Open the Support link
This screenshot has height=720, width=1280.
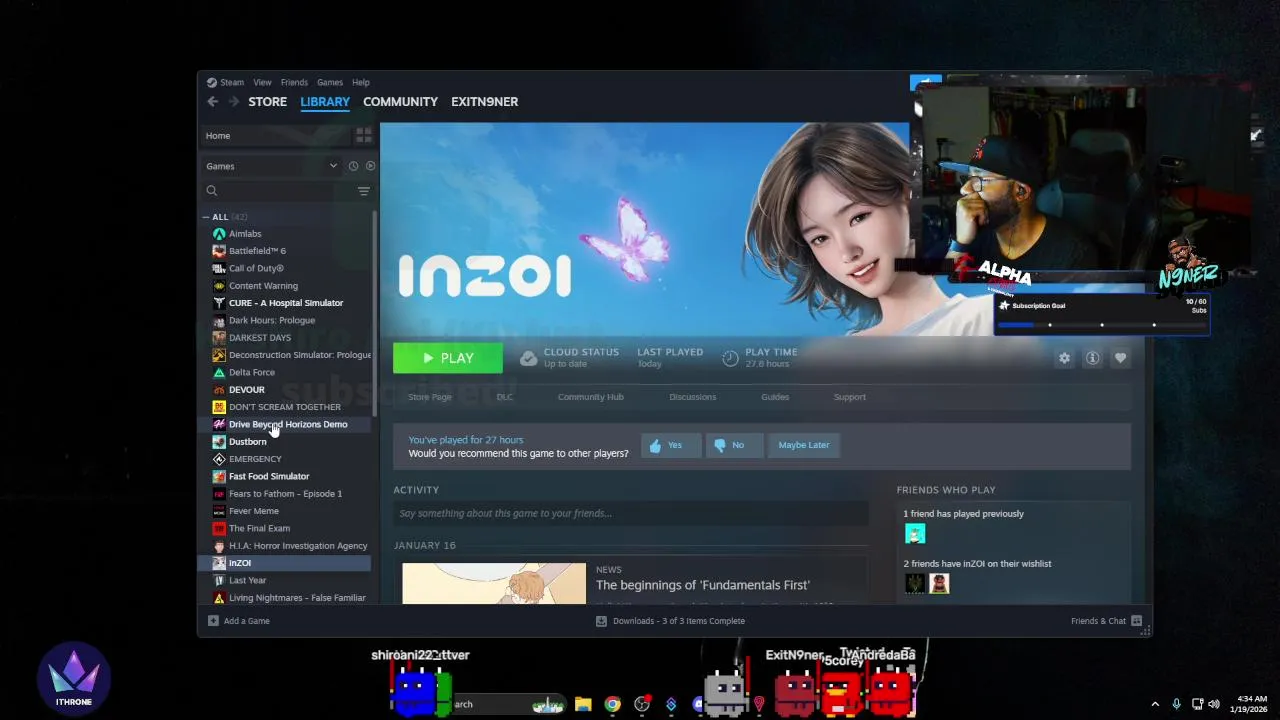[850, 397]
